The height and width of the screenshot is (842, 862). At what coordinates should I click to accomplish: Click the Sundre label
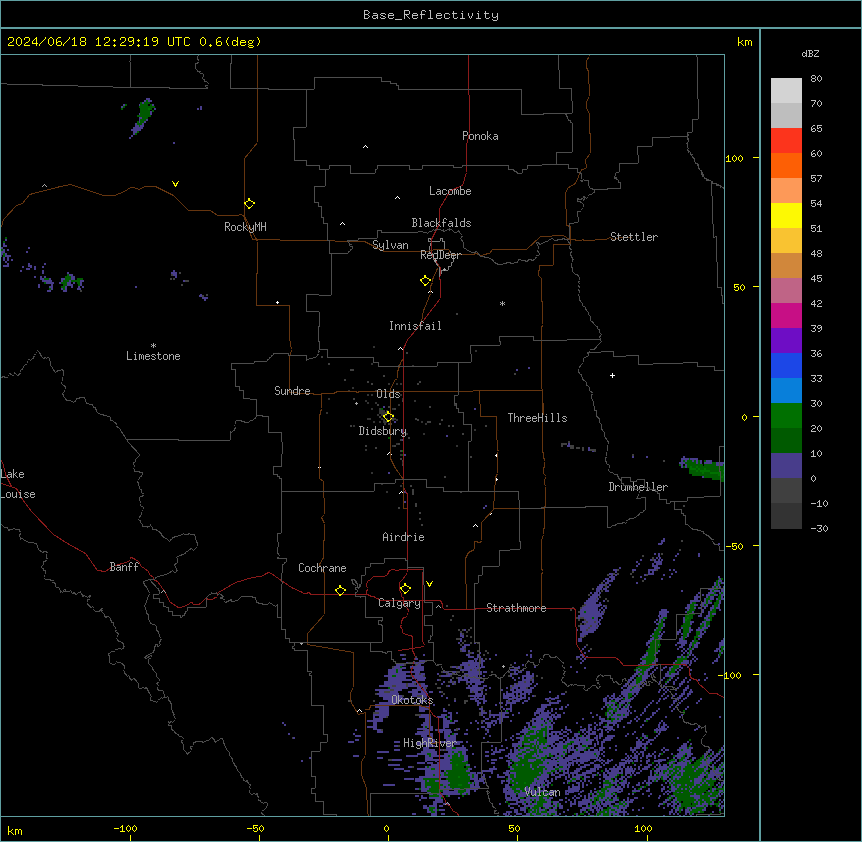point(292,391)
